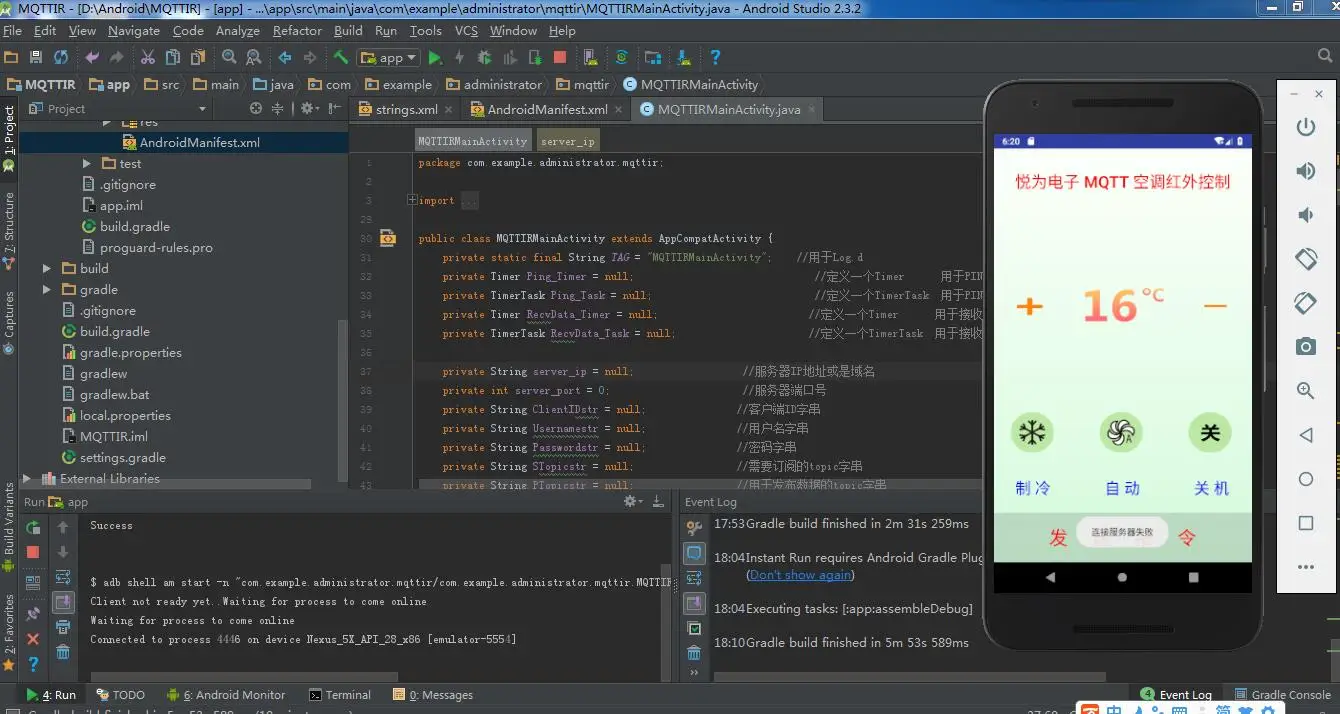This screenshot has width=1340, height=714.
Task: Click emulator volume up icon
Action: [x=1305, y=171]
